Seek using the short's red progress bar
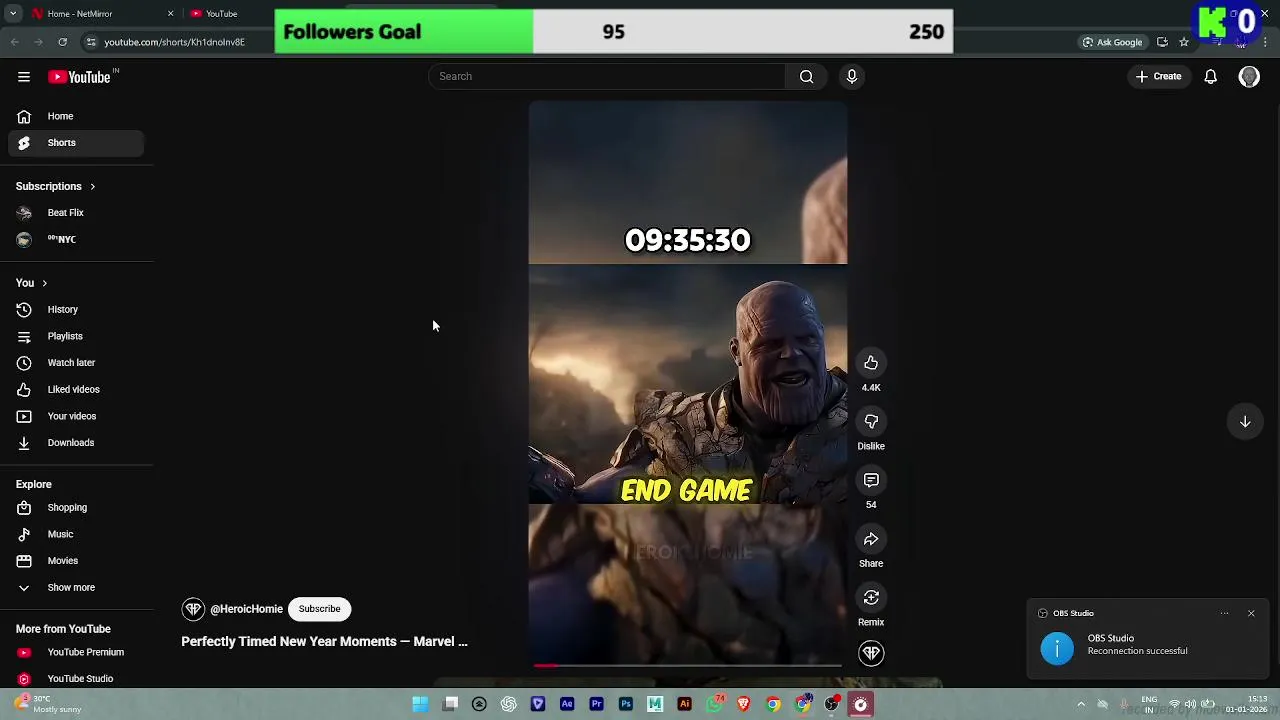This screenshot has width=1280, height=720. click(x=687, y=665)
